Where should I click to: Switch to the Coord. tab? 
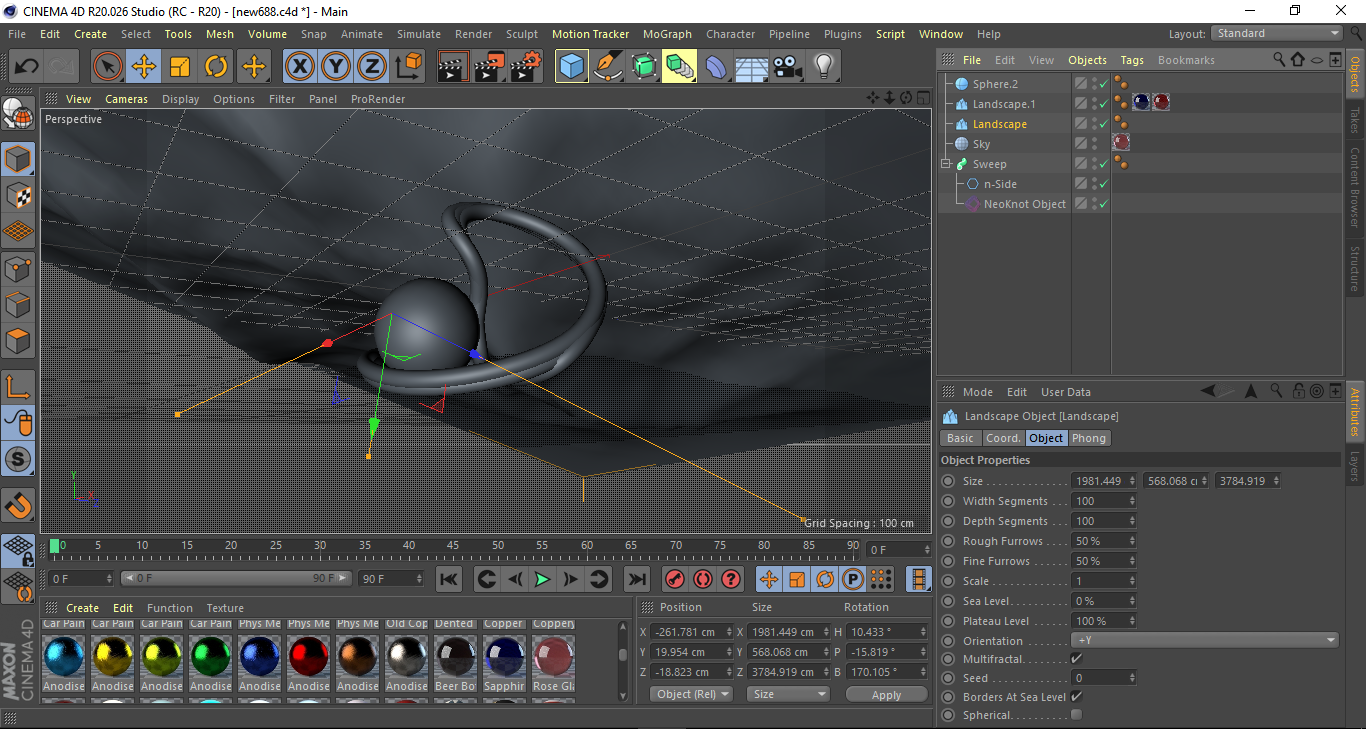(1003, 438)
